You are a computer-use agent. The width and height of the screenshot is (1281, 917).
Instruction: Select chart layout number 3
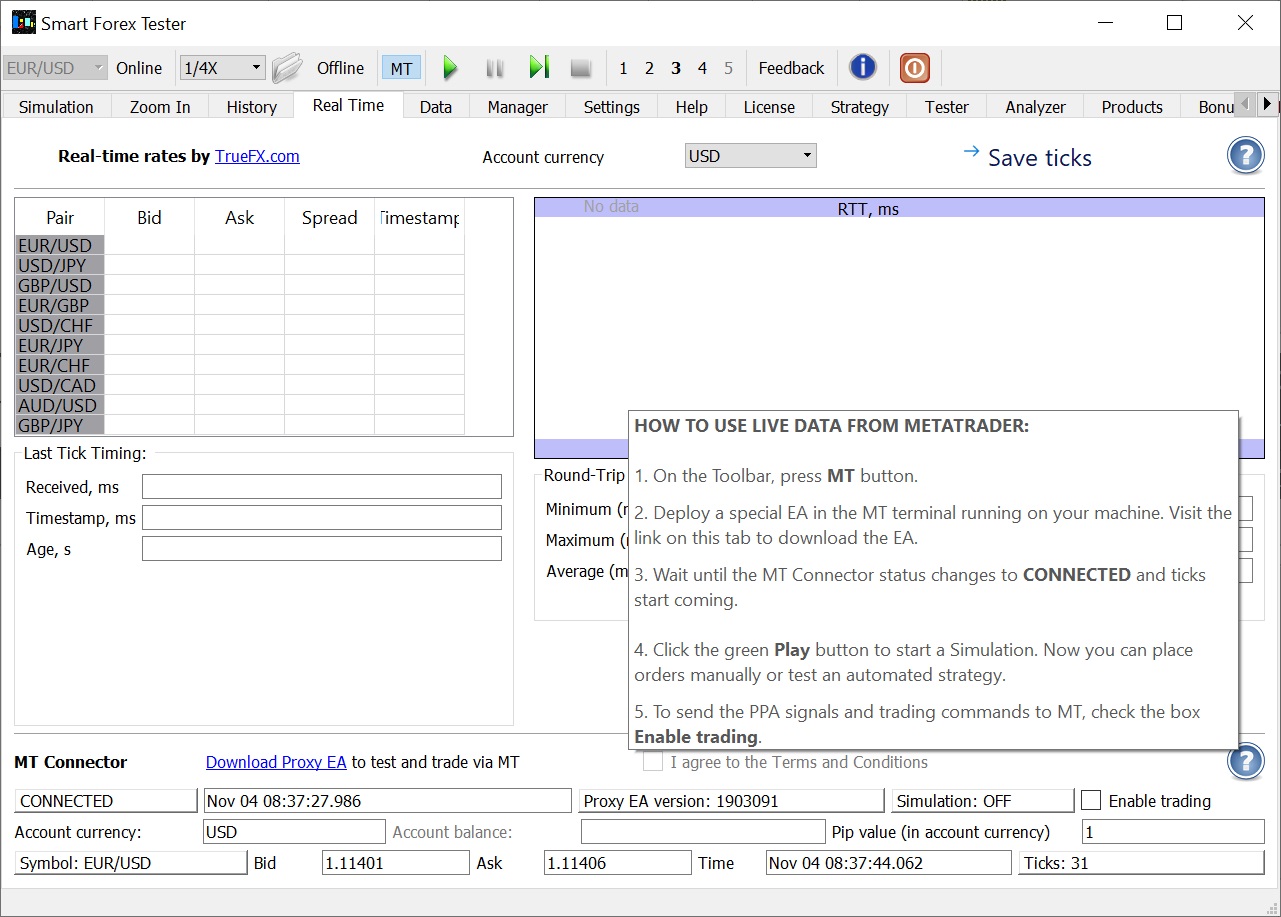click(x=676, y=68)
